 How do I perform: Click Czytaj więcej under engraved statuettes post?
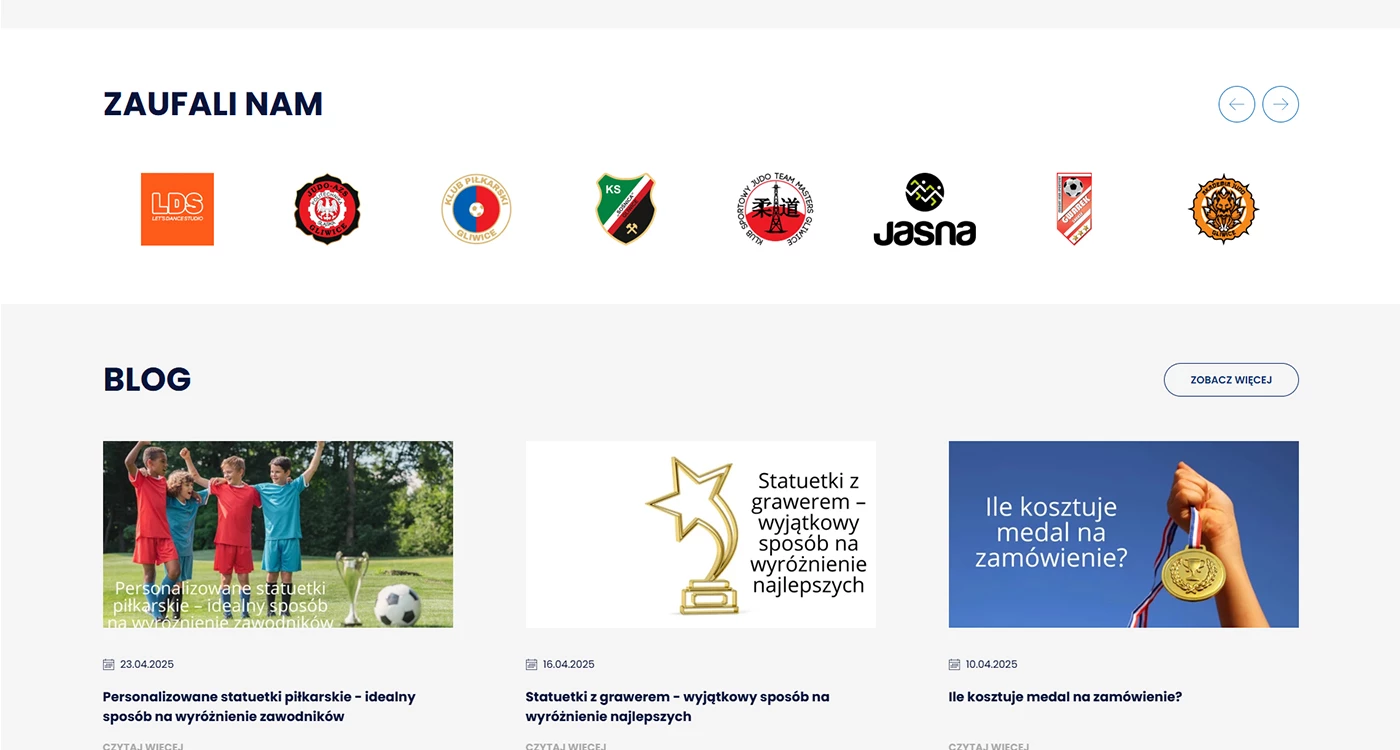point(566,746)
